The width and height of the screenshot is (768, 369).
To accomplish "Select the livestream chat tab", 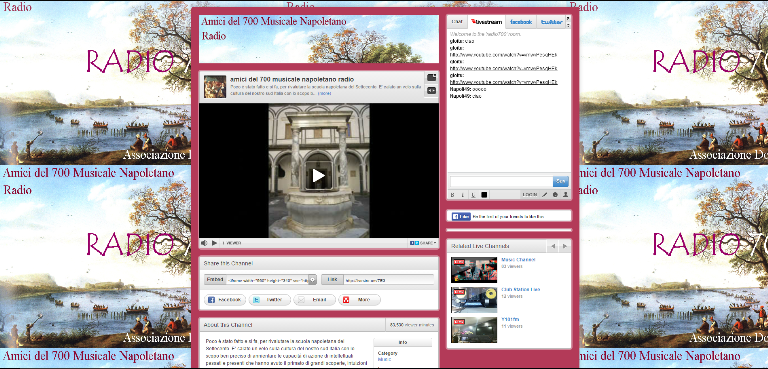I will click(486, 22).
